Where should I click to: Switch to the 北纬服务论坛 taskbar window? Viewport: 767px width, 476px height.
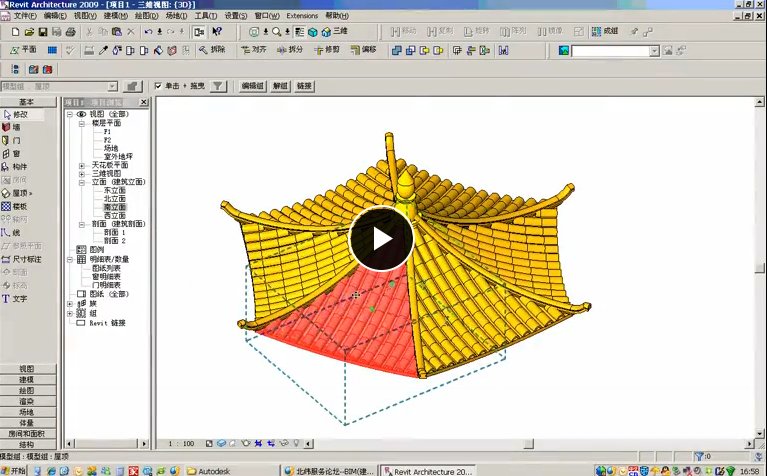tap(330, 471)
